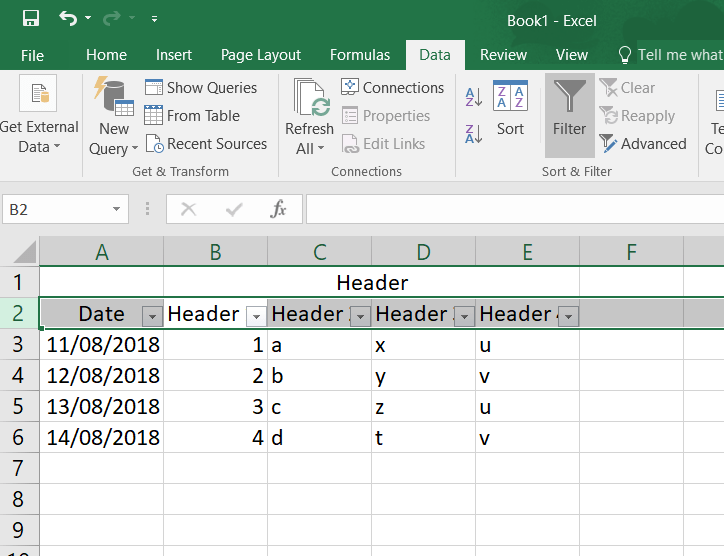Select row 1 header
724x556 pixels.
[x=18, y=282]
